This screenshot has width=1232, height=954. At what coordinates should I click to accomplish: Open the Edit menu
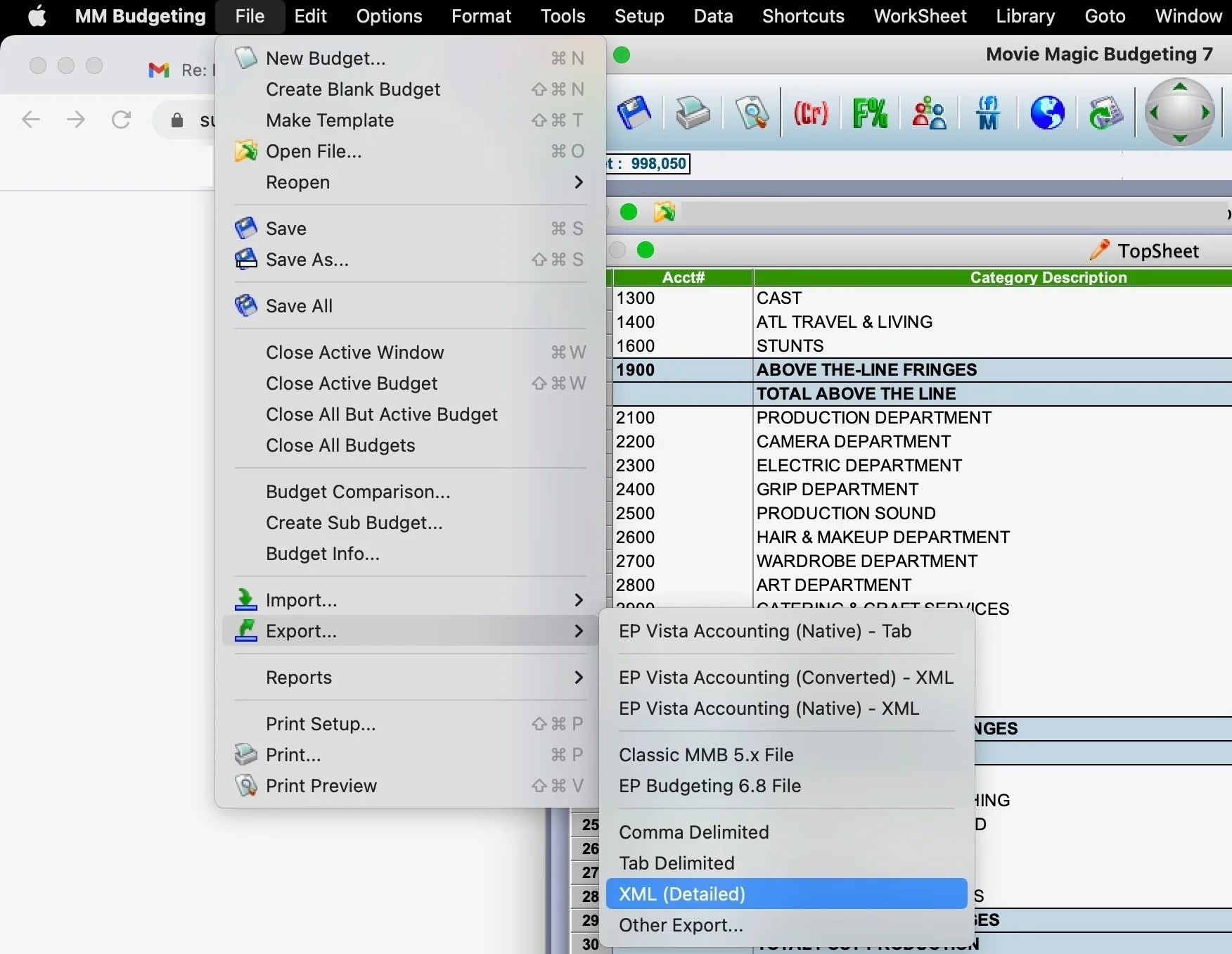coord(310,16)
